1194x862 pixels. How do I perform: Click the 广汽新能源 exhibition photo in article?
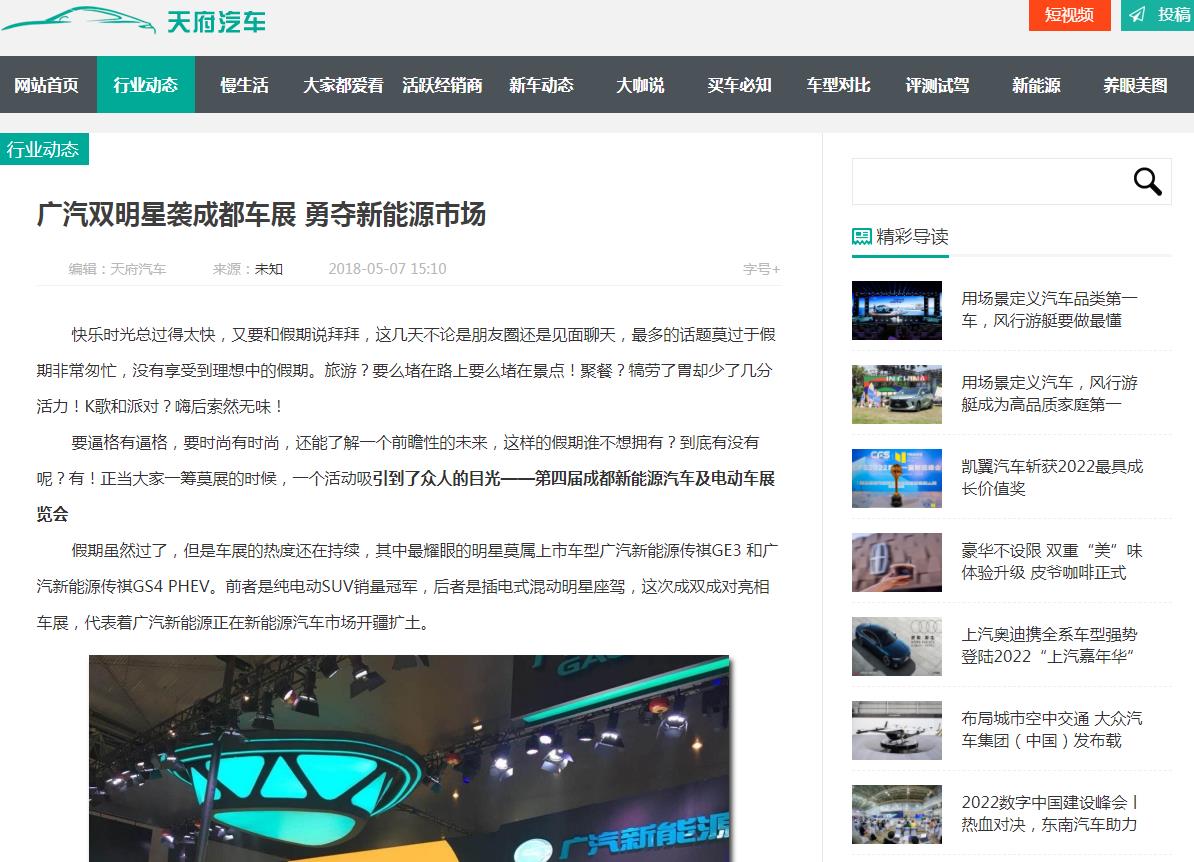(x=409, y=758)
